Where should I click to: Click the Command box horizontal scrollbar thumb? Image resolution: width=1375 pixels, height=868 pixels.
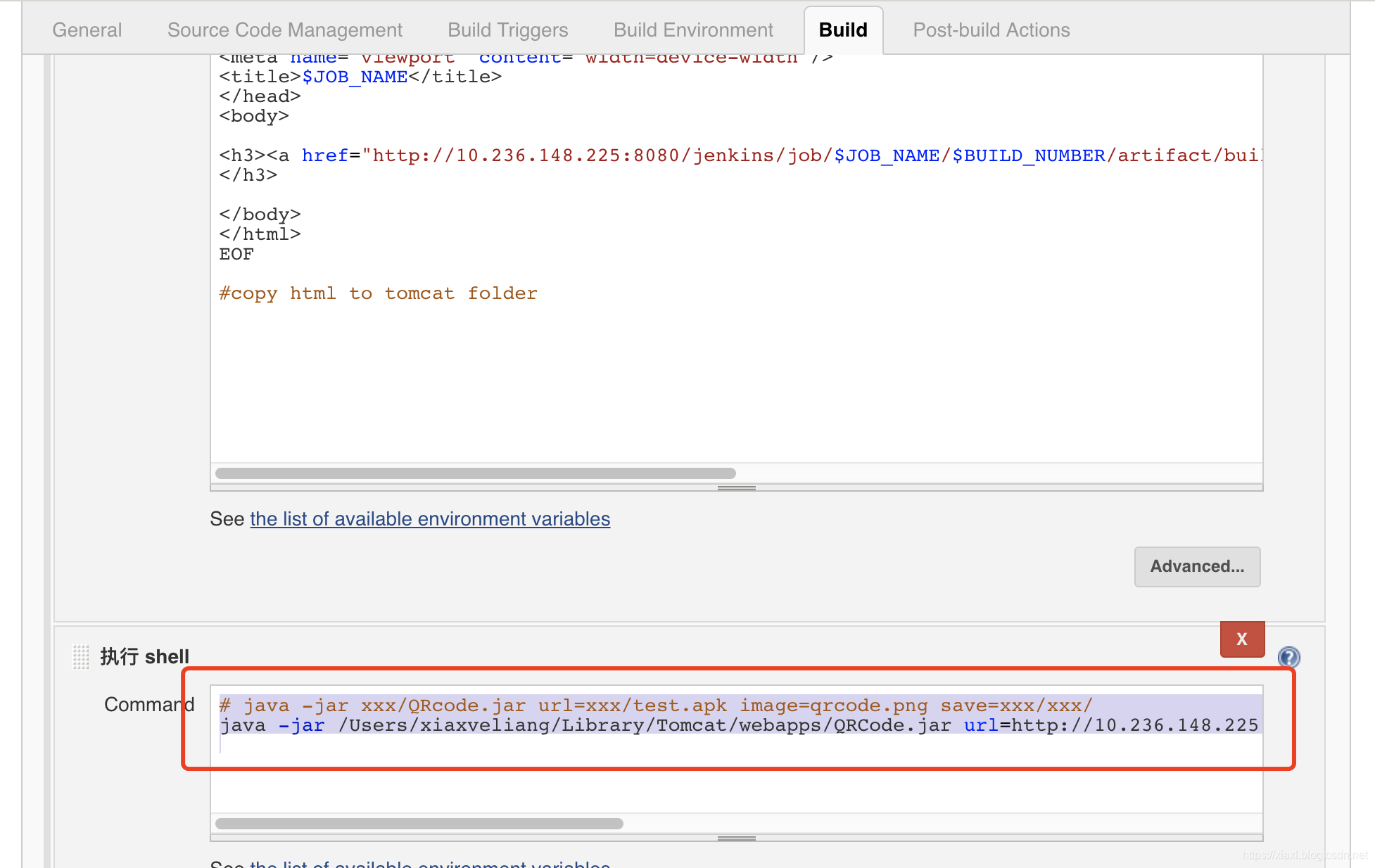[419, 824]
